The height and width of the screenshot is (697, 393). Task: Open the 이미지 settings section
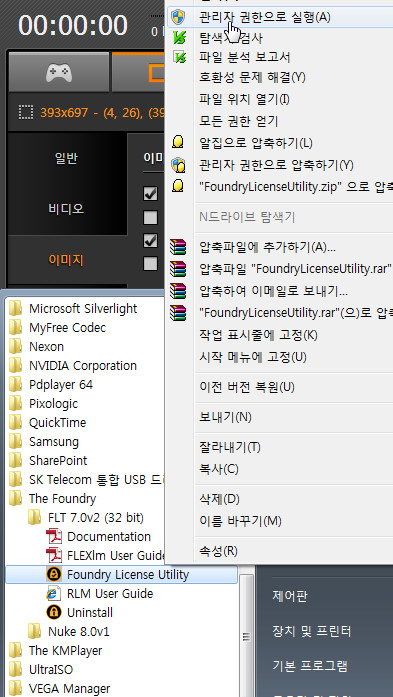(67, 260)
